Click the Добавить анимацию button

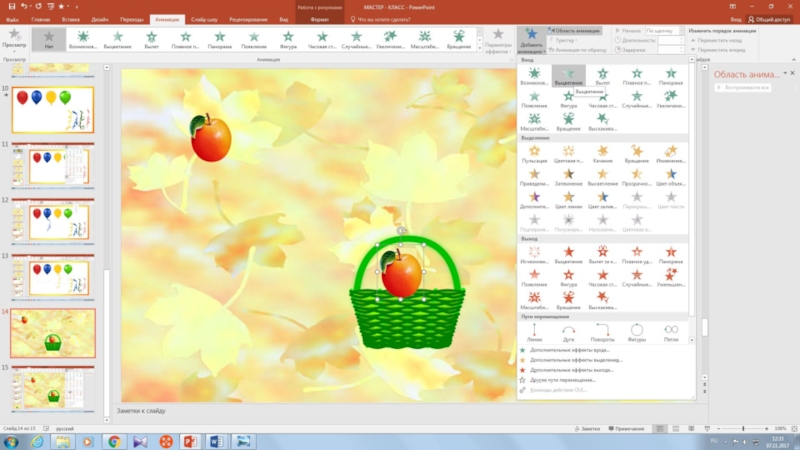point(531,42)
